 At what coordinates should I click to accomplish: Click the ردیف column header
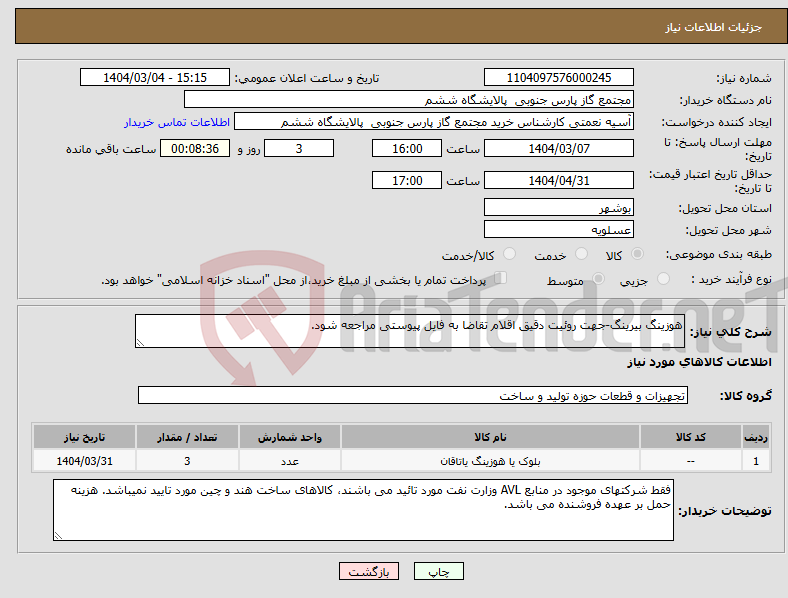tap(755, 437)
